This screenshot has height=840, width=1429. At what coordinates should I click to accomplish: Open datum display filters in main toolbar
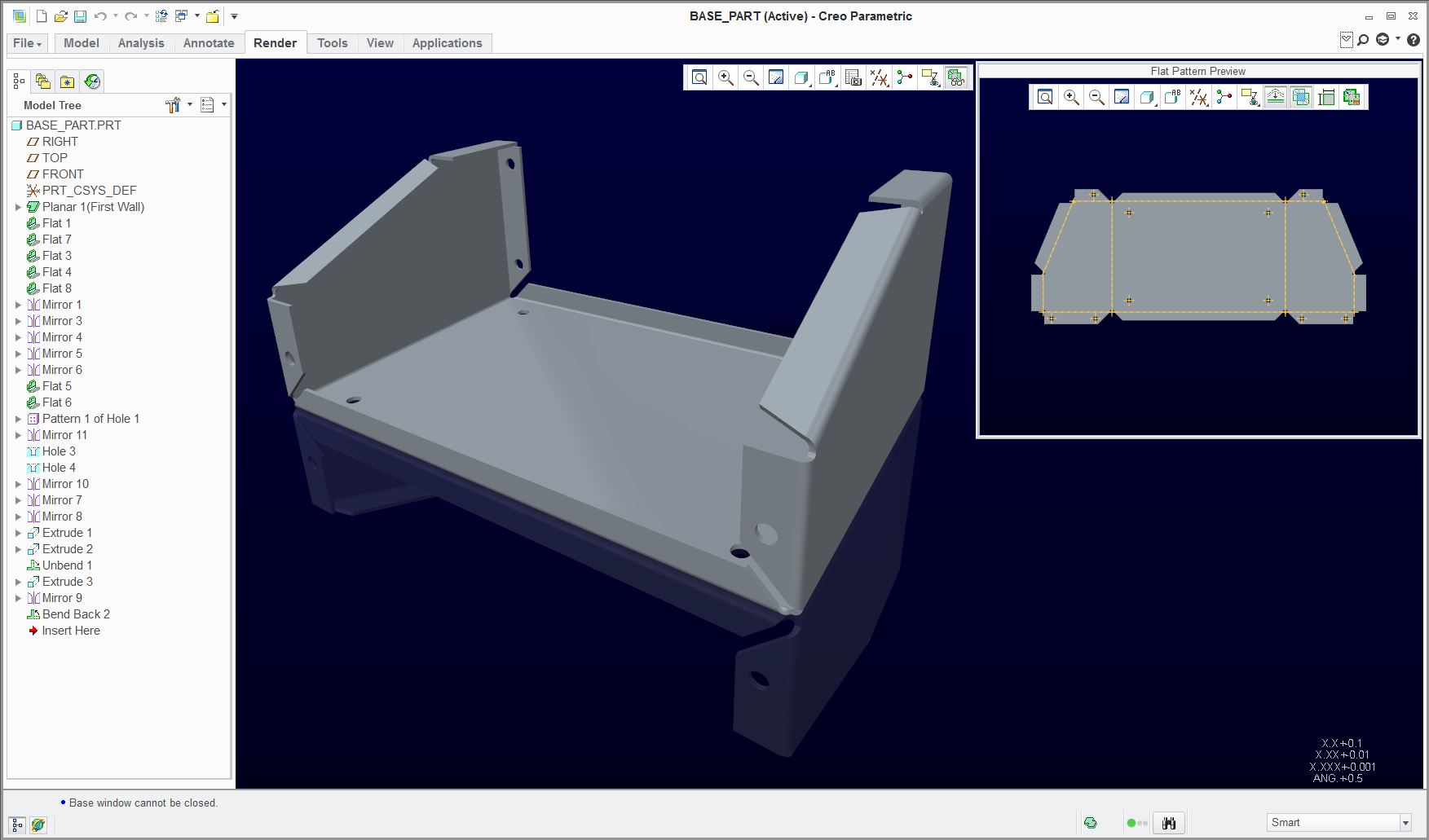click(x=879, y=77)
